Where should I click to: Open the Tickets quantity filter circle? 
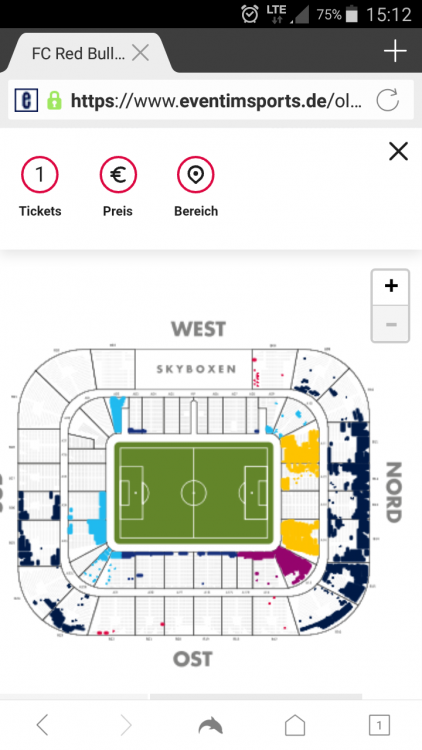coord(40,175)
